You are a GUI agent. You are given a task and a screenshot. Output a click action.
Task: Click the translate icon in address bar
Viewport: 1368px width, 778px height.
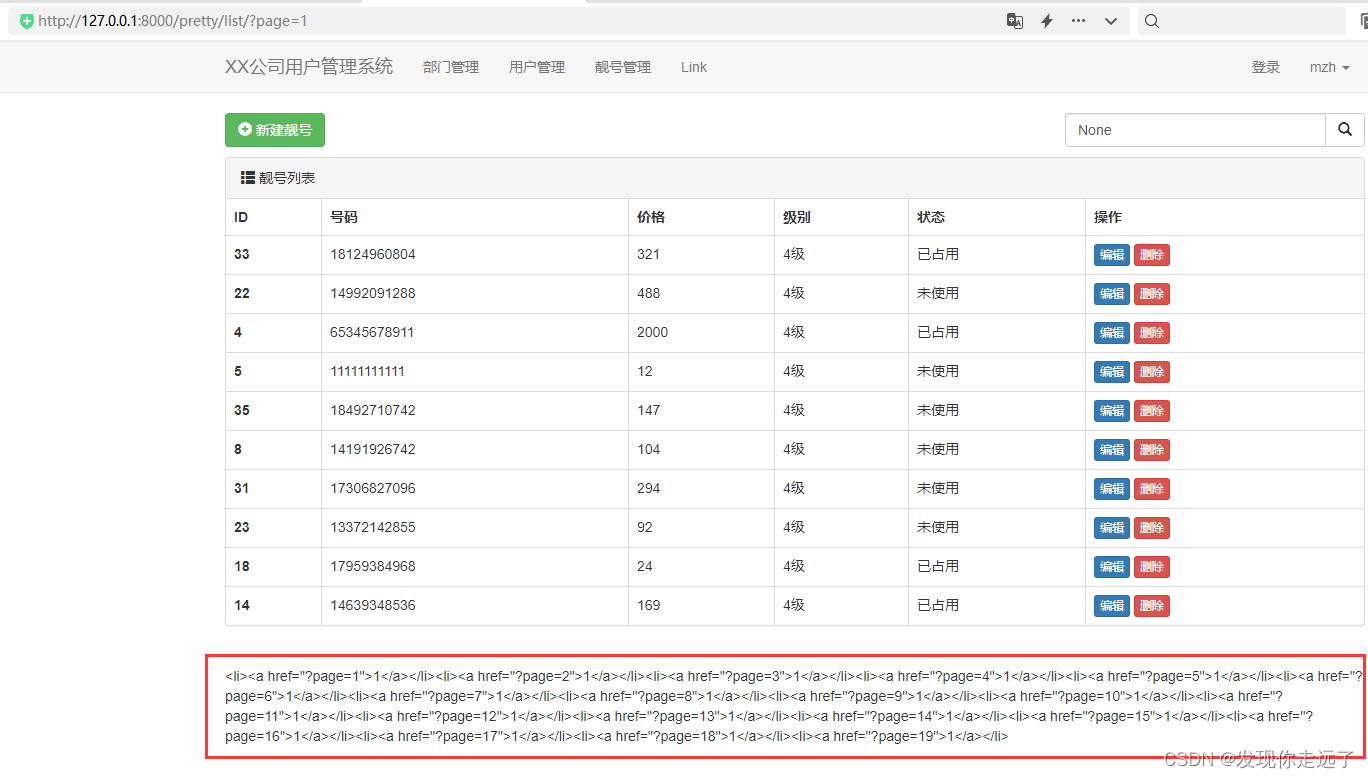[1015, 21]
